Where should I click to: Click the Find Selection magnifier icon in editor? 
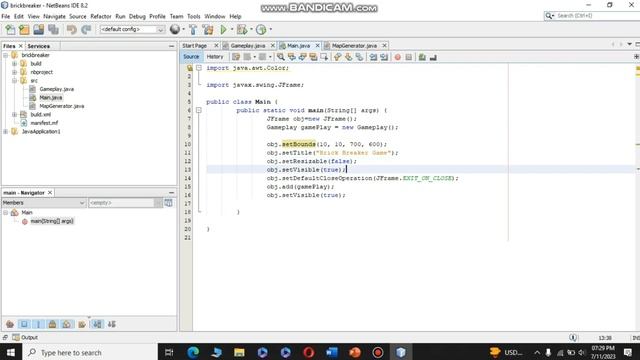(x=281, y=57)
